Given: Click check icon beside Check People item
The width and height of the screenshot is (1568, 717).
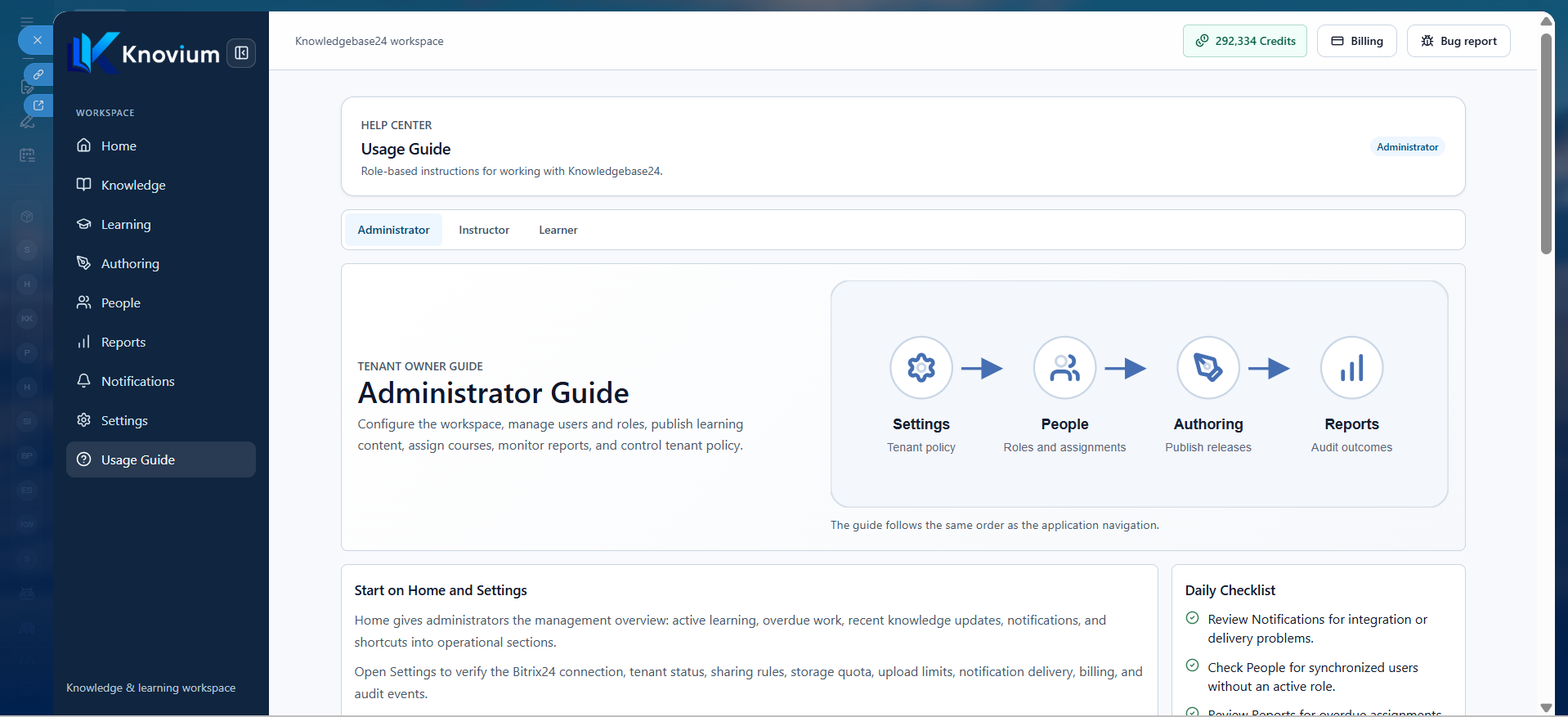Looking at the screenshot, I should click(x=1193, y=665).
